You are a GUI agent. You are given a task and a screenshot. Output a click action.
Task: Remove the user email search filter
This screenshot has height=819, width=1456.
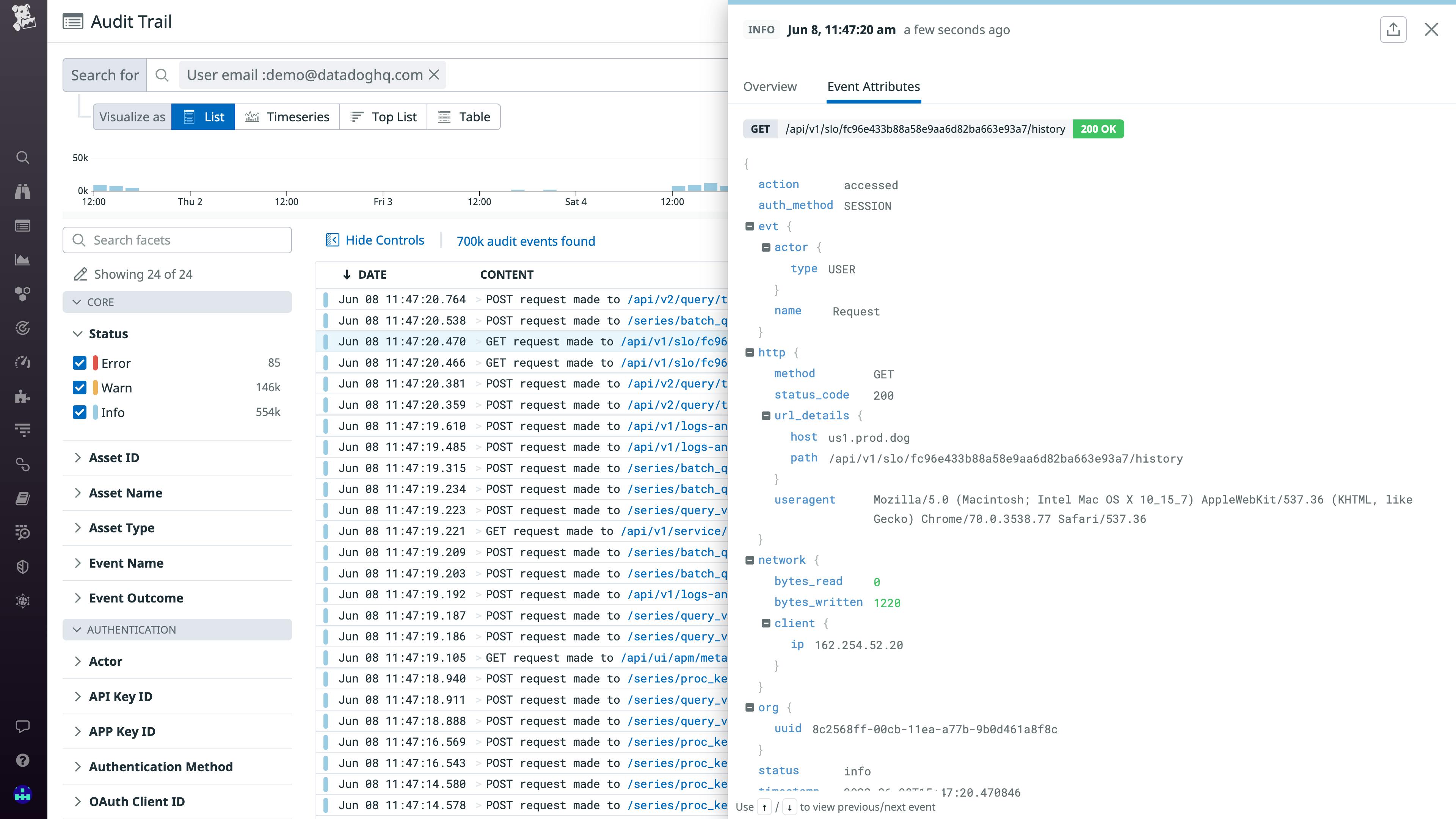coord(434,74)
